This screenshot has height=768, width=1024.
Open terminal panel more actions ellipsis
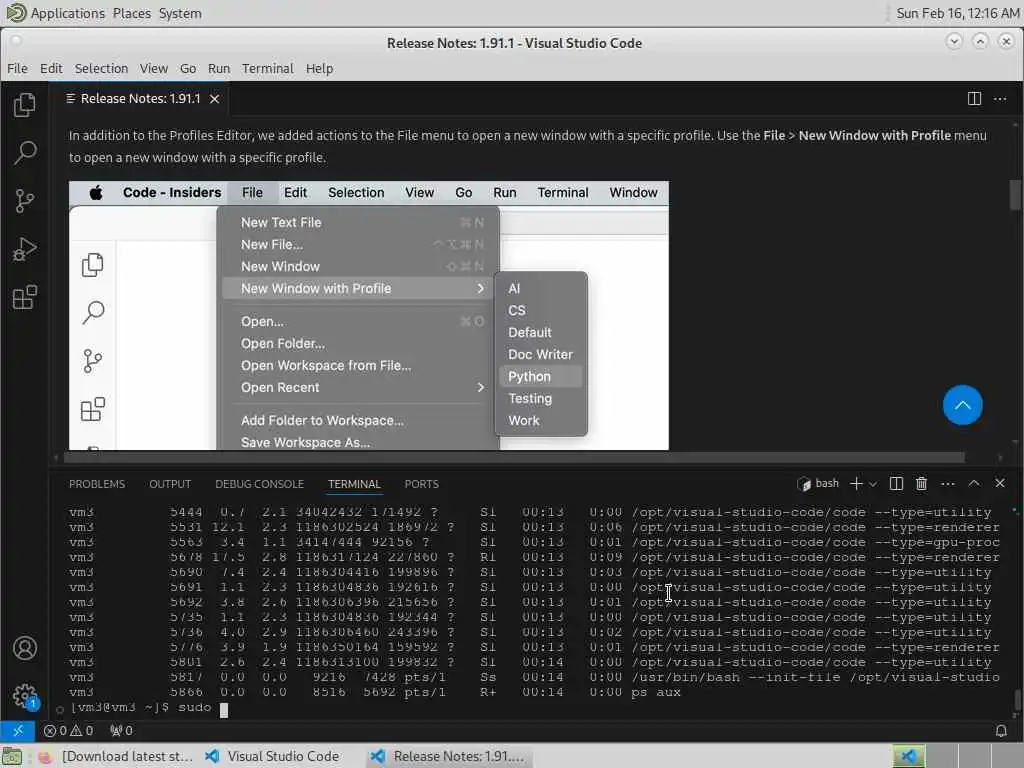click(948, 483)
